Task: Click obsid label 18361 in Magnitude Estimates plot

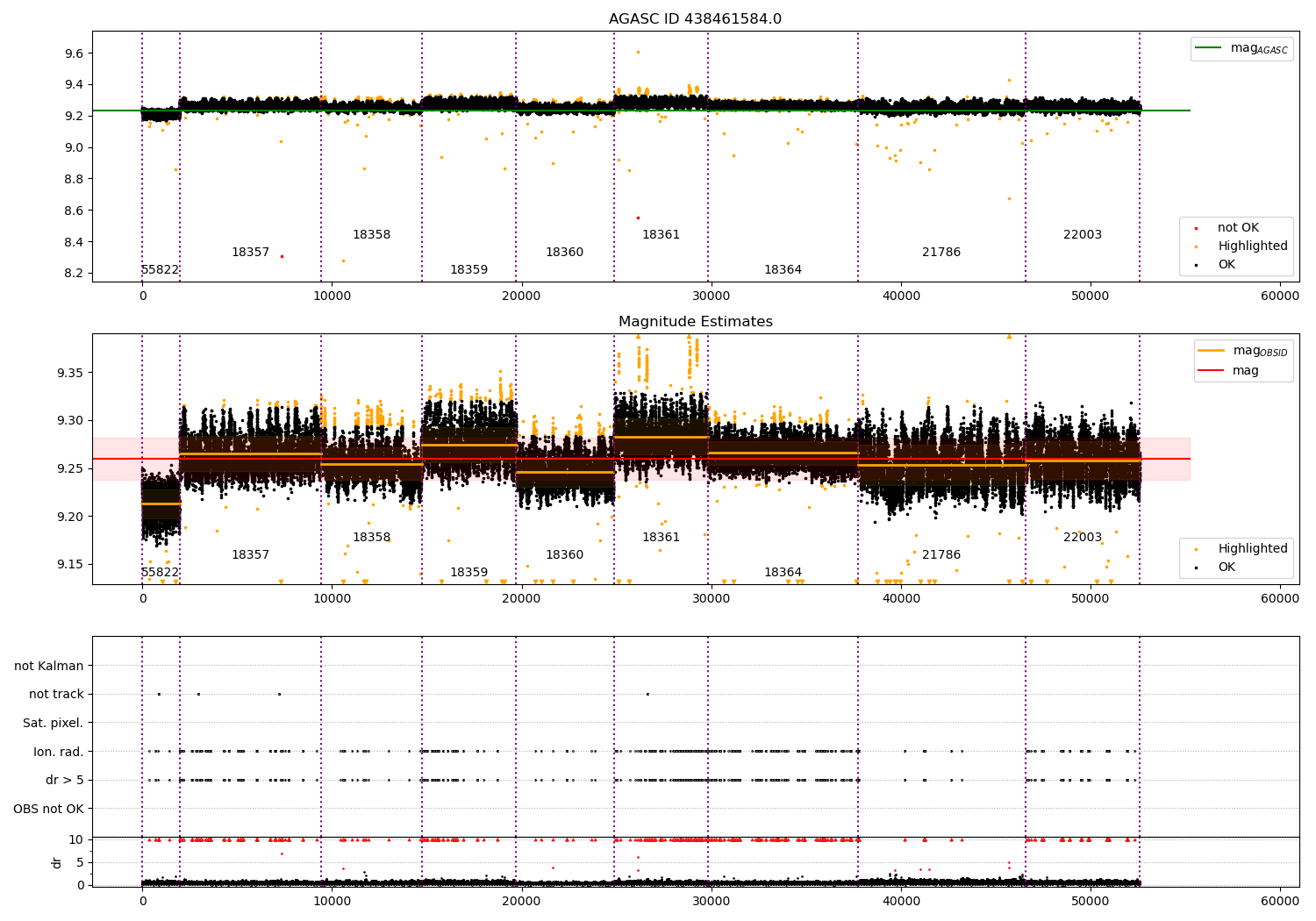Action: [x=661, y=538]
